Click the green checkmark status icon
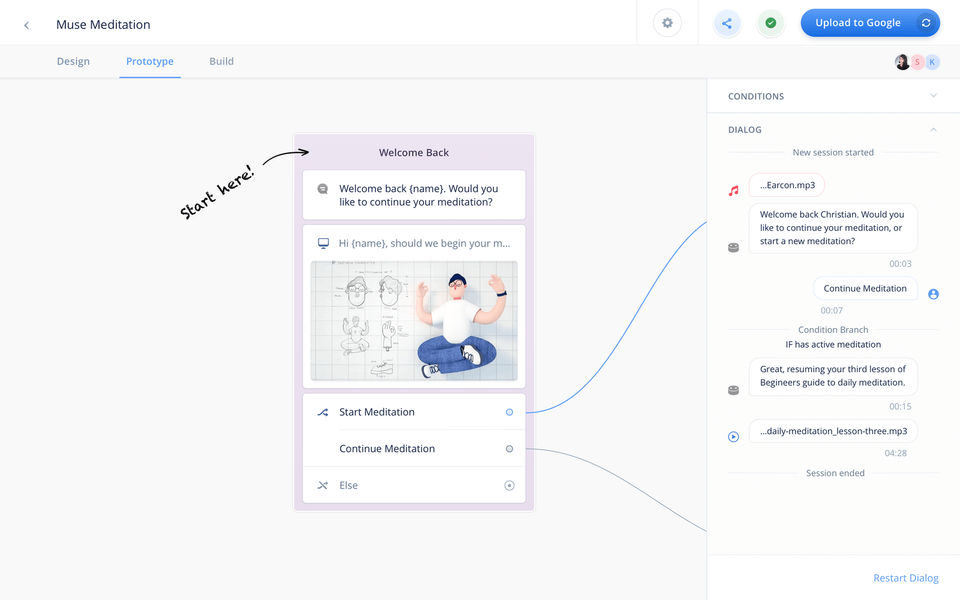 pos(771,23)
